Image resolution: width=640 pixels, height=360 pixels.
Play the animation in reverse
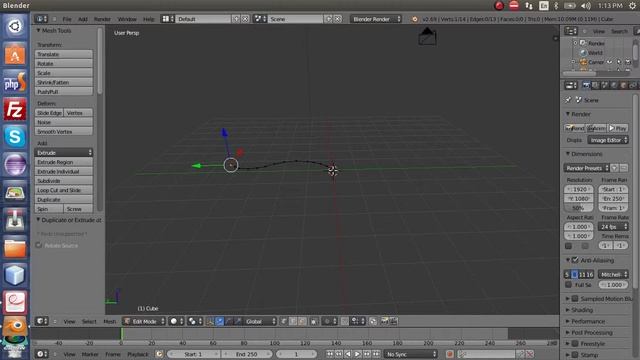tap(348, 354)
